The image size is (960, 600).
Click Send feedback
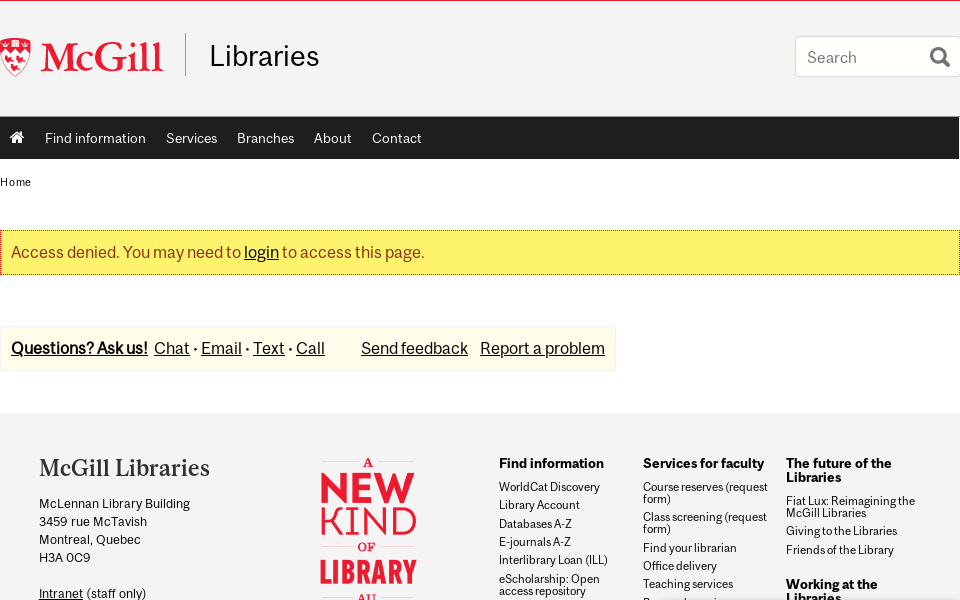tap(414, 348)
